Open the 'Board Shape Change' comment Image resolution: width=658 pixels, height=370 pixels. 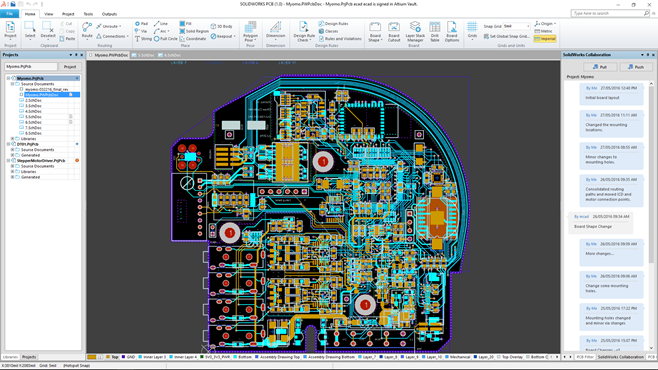pyautogui.click(x=601, y=222)
